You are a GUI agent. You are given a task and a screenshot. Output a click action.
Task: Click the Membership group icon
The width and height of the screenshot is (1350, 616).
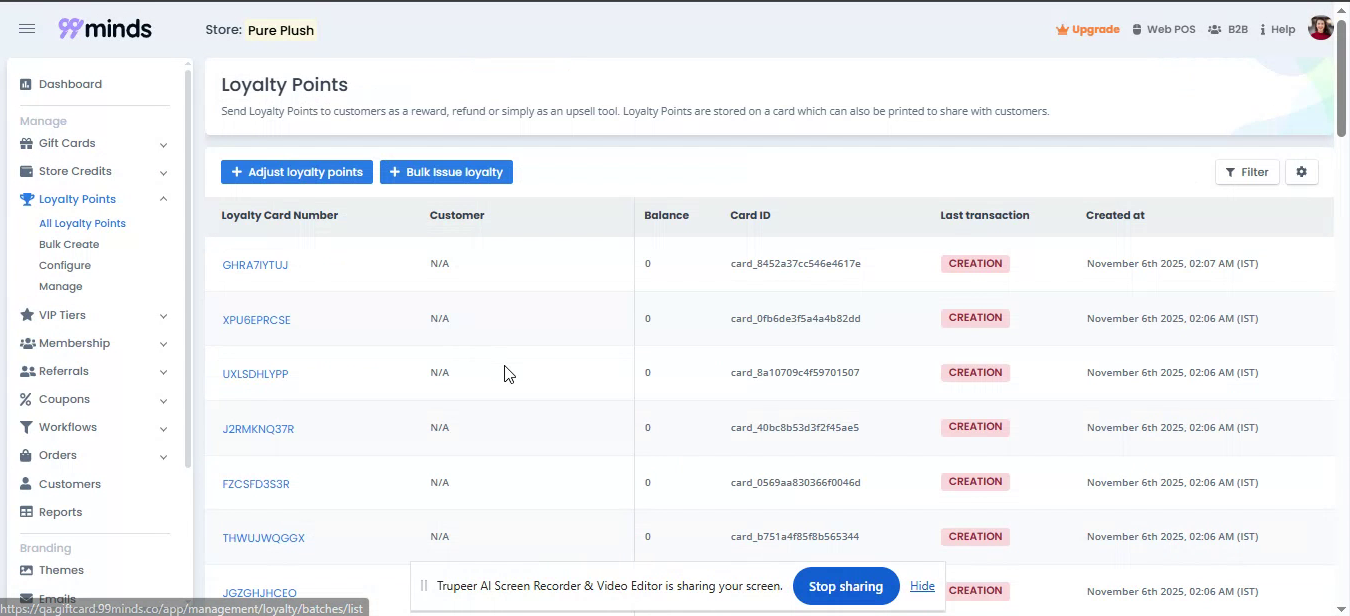click(x=27, y=344)
